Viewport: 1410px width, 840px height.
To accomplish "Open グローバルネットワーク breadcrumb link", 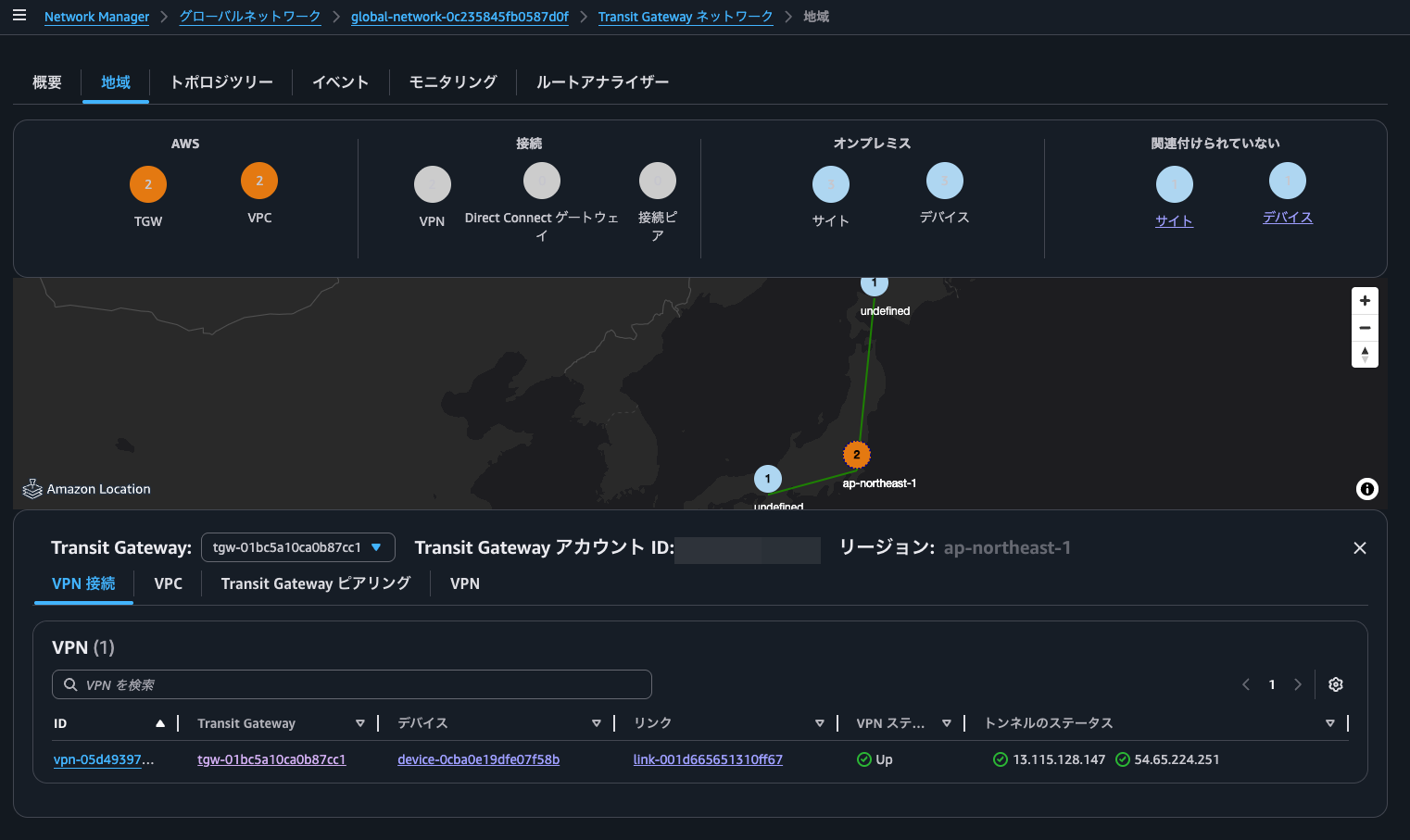I will tap(250, 17).
